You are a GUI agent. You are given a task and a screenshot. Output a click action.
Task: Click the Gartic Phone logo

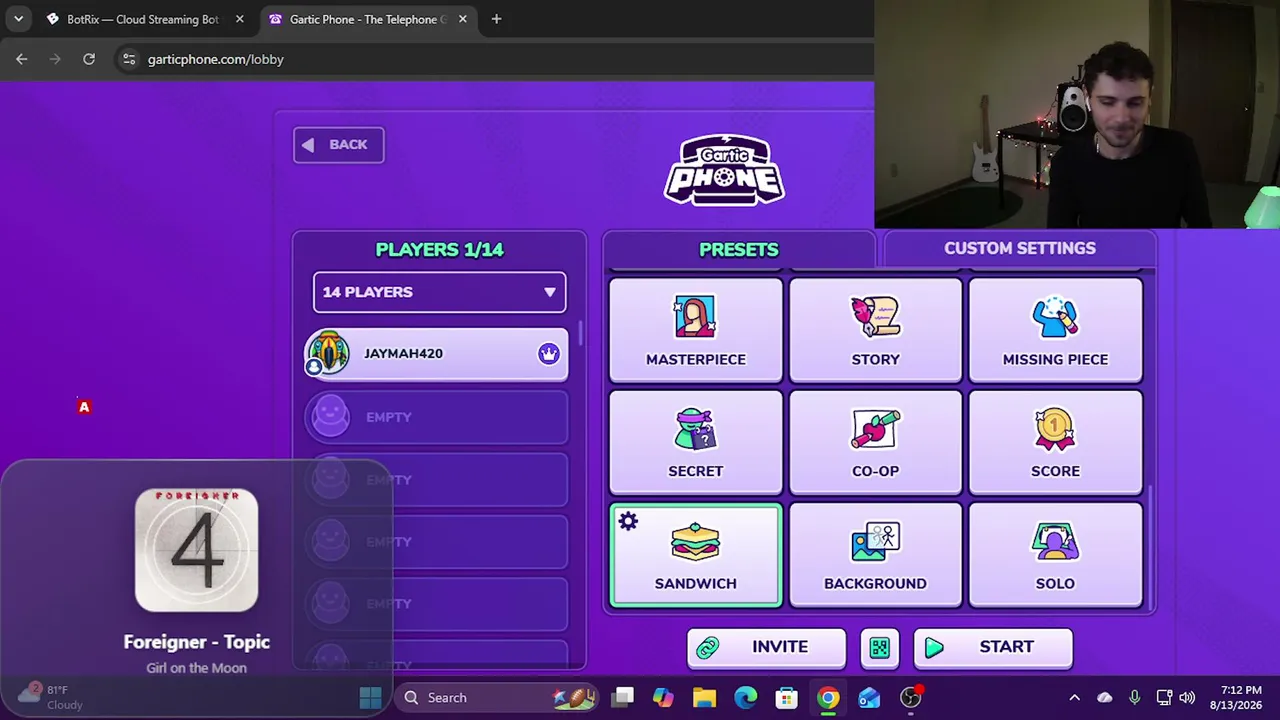(x=724, y=171)
